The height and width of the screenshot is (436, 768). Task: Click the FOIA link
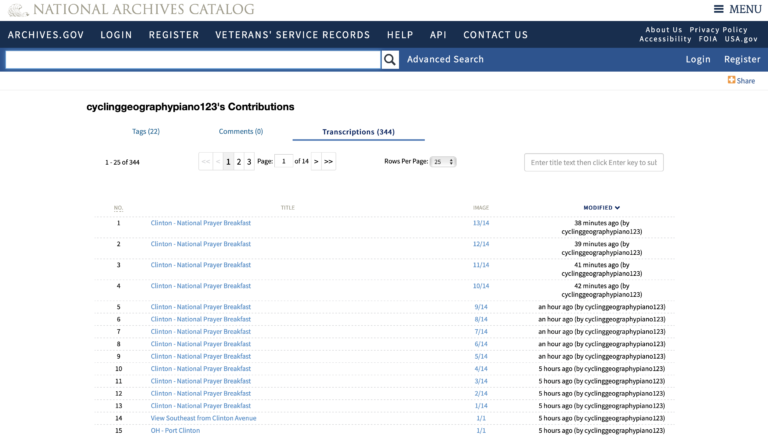click(x=708, y=39)
